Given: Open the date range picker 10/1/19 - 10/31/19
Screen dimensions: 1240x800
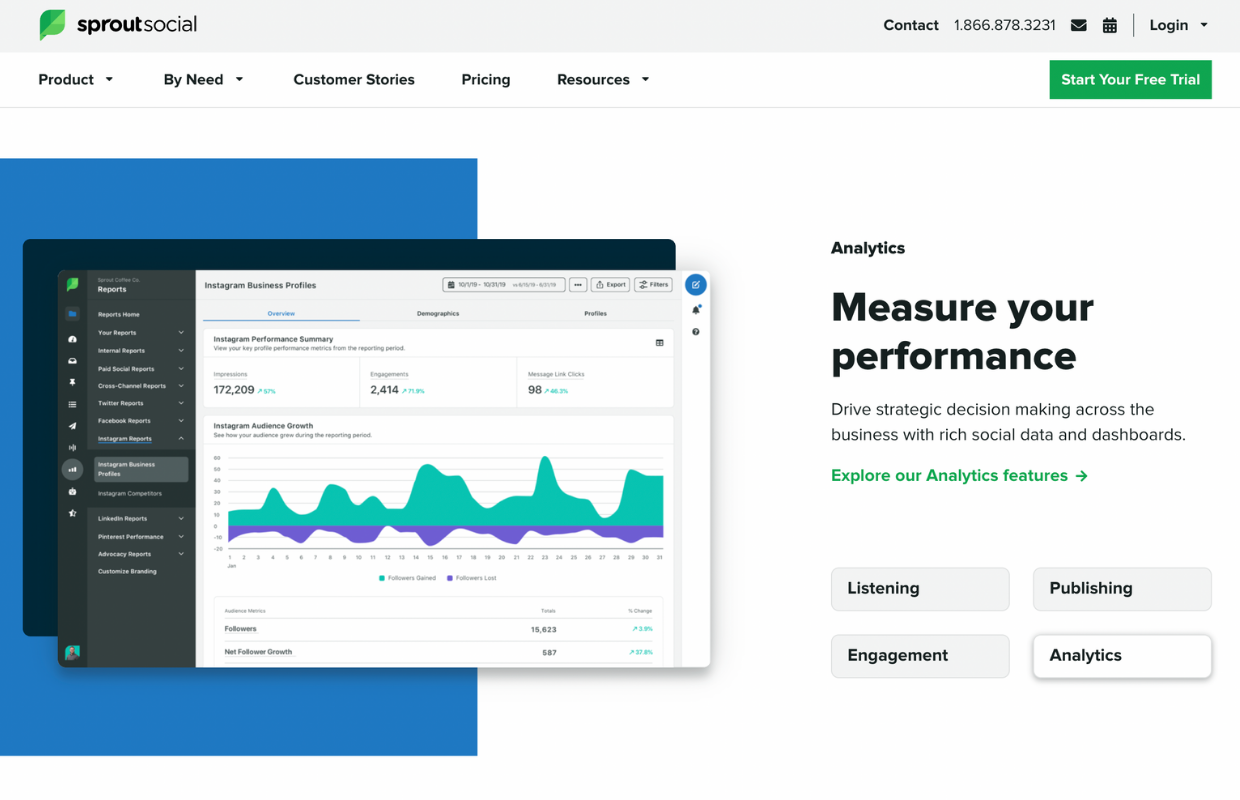Looking at the screenshot, I should (x=504, y=285).
